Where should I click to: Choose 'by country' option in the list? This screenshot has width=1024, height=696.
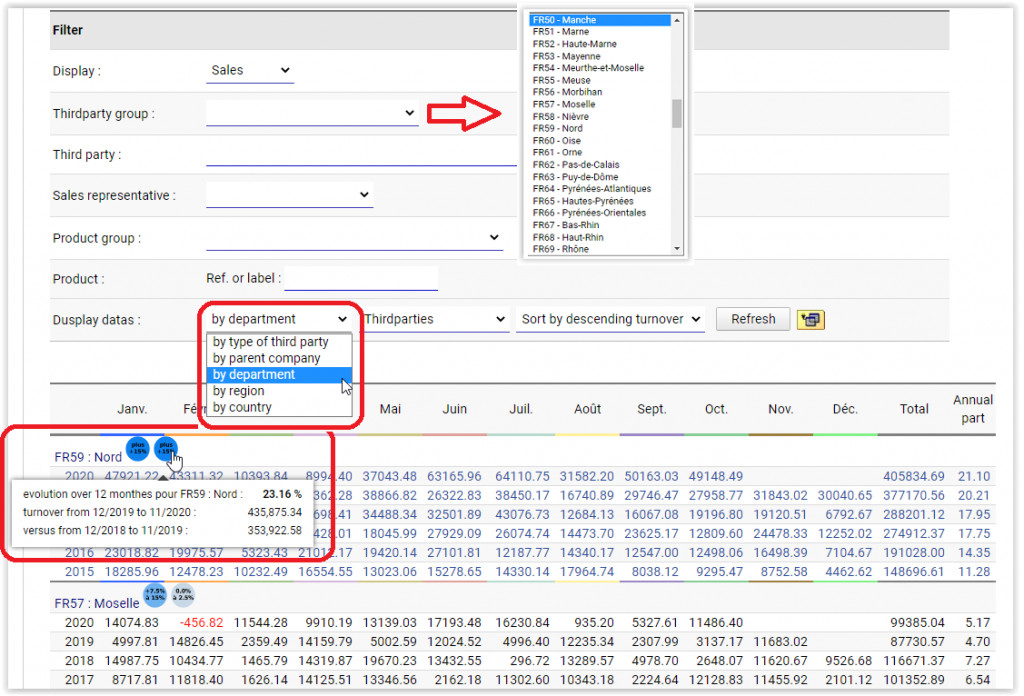(242, 407)
